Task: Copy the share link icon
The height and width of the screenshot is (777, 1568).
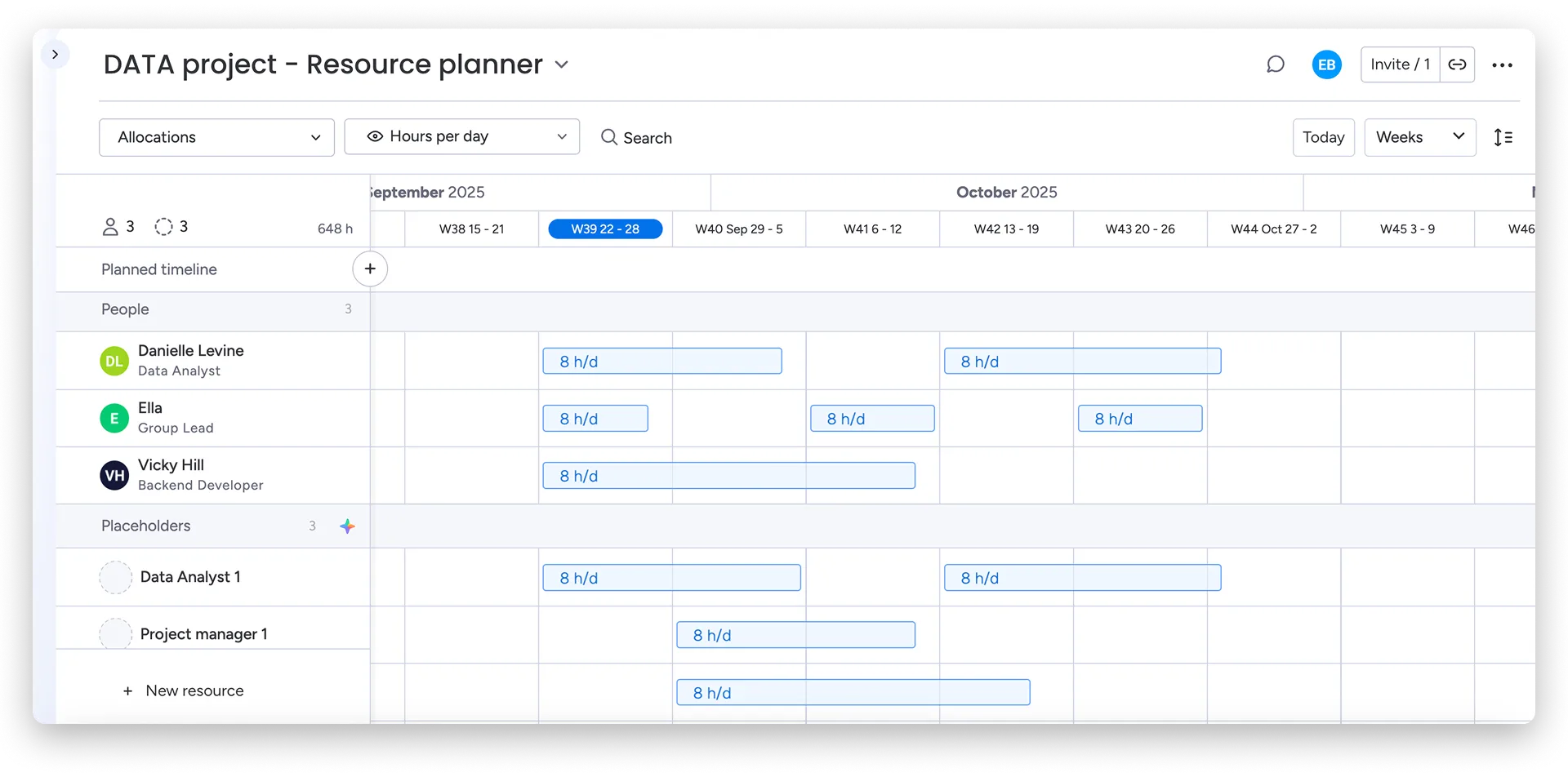Action: pos(1457,64)
